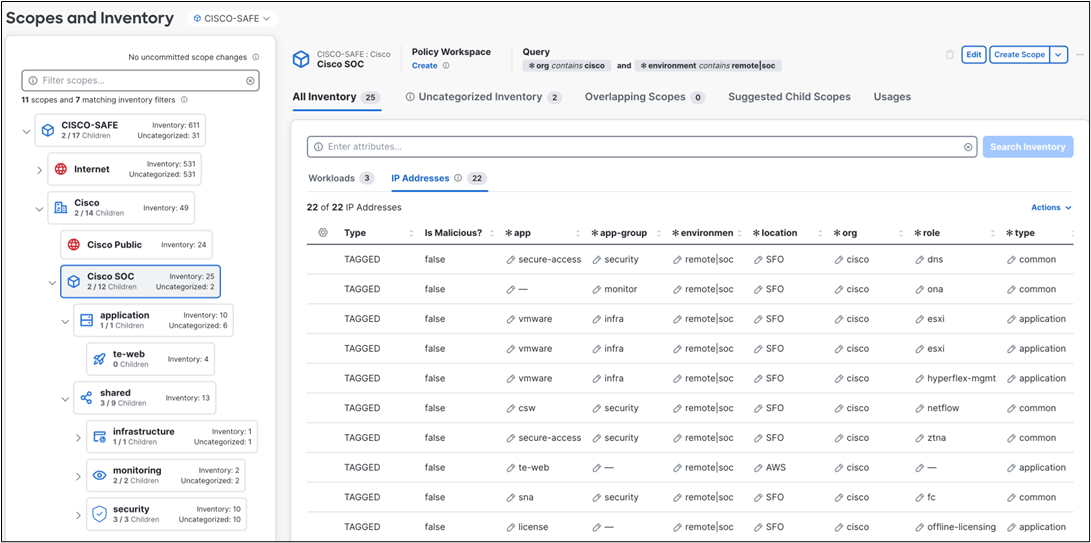Expand the infrastructure tree node
The height and width of the screenshot is (543, 1091).
point(78,438)
